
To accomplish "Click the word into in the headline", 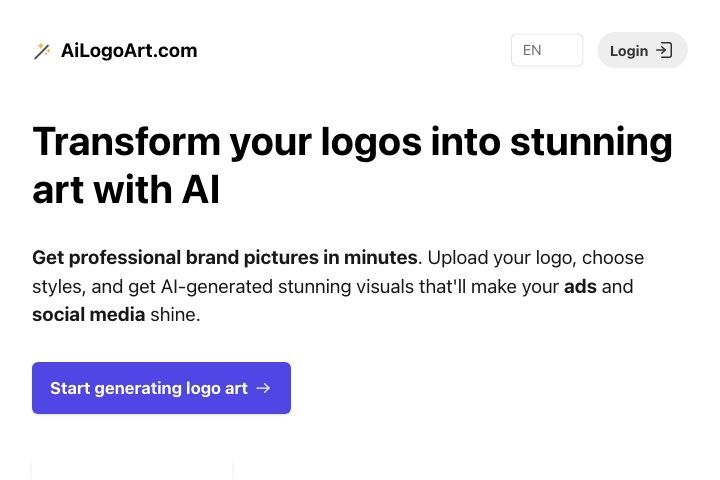I will pos(466,141).
